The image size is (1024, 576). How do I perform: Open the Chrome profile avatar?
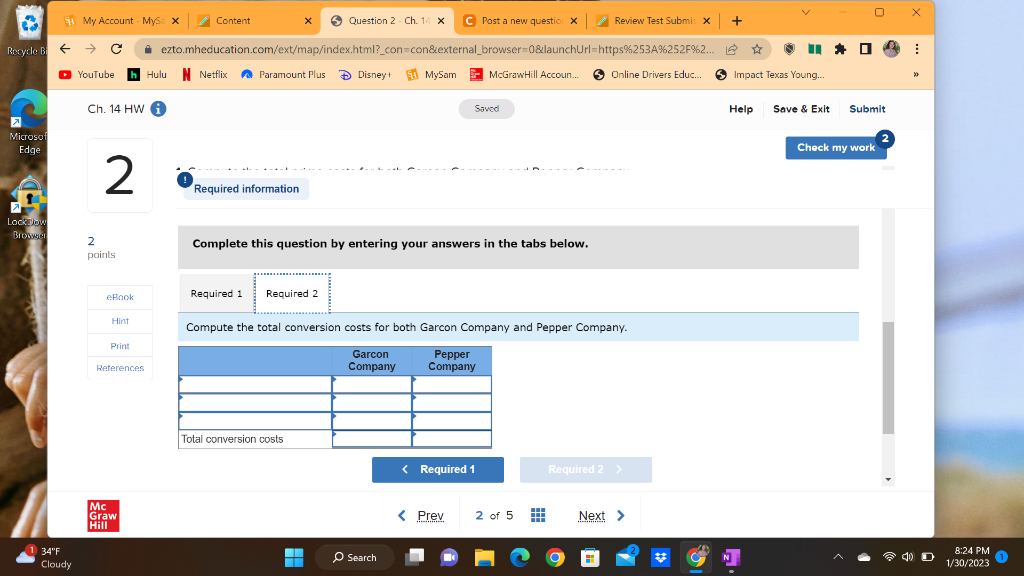click(891, 47)
